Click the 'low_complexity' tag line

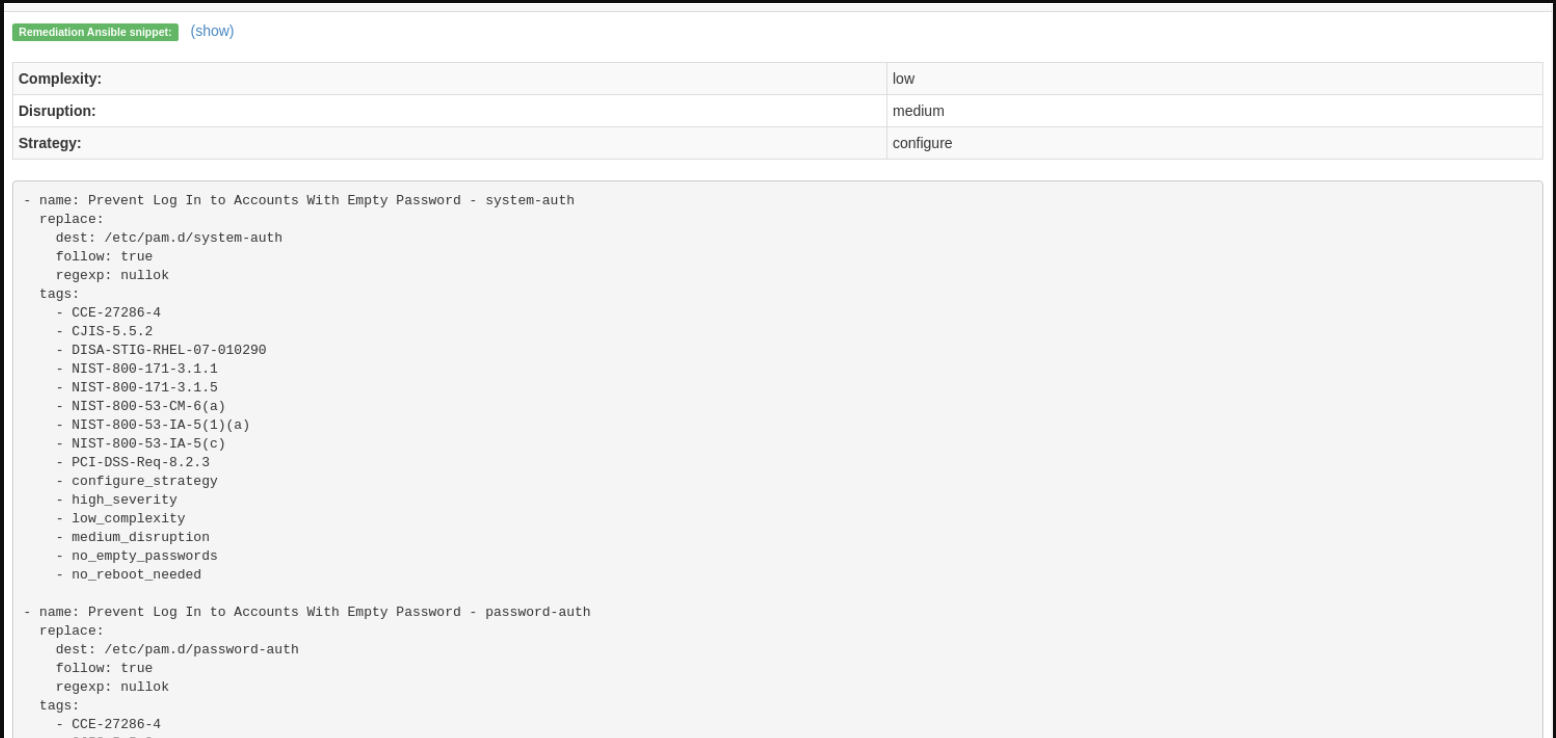(120, 519)
